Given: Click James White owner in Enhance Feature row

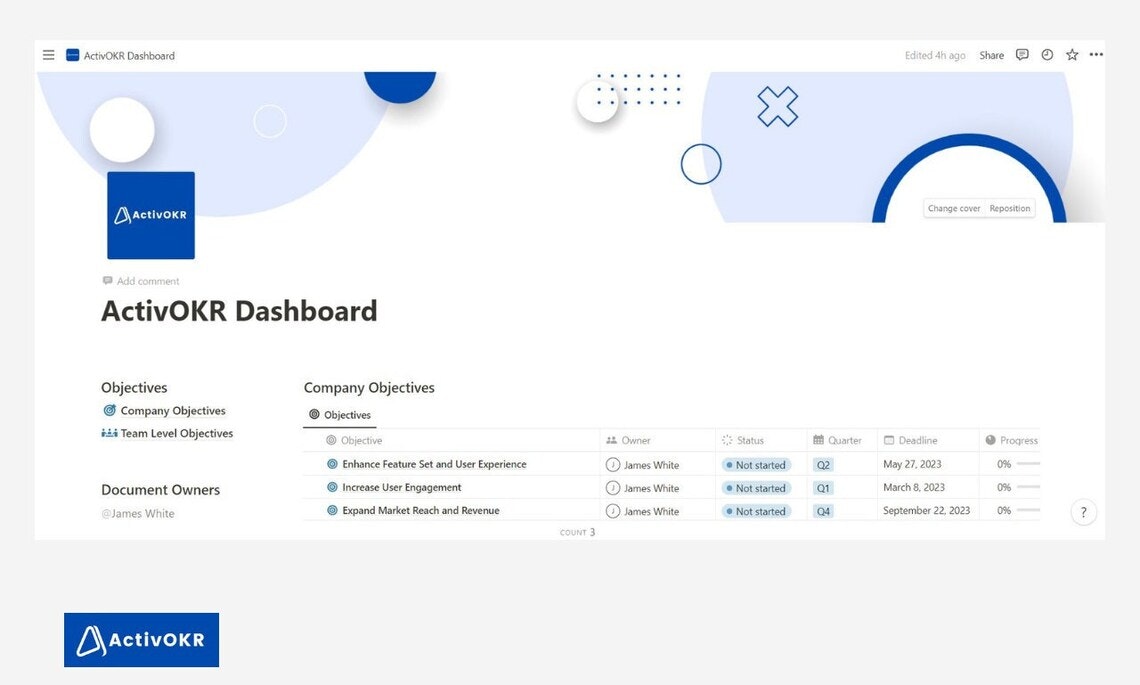Looking at the screenshot, I should tap(643, 465).
